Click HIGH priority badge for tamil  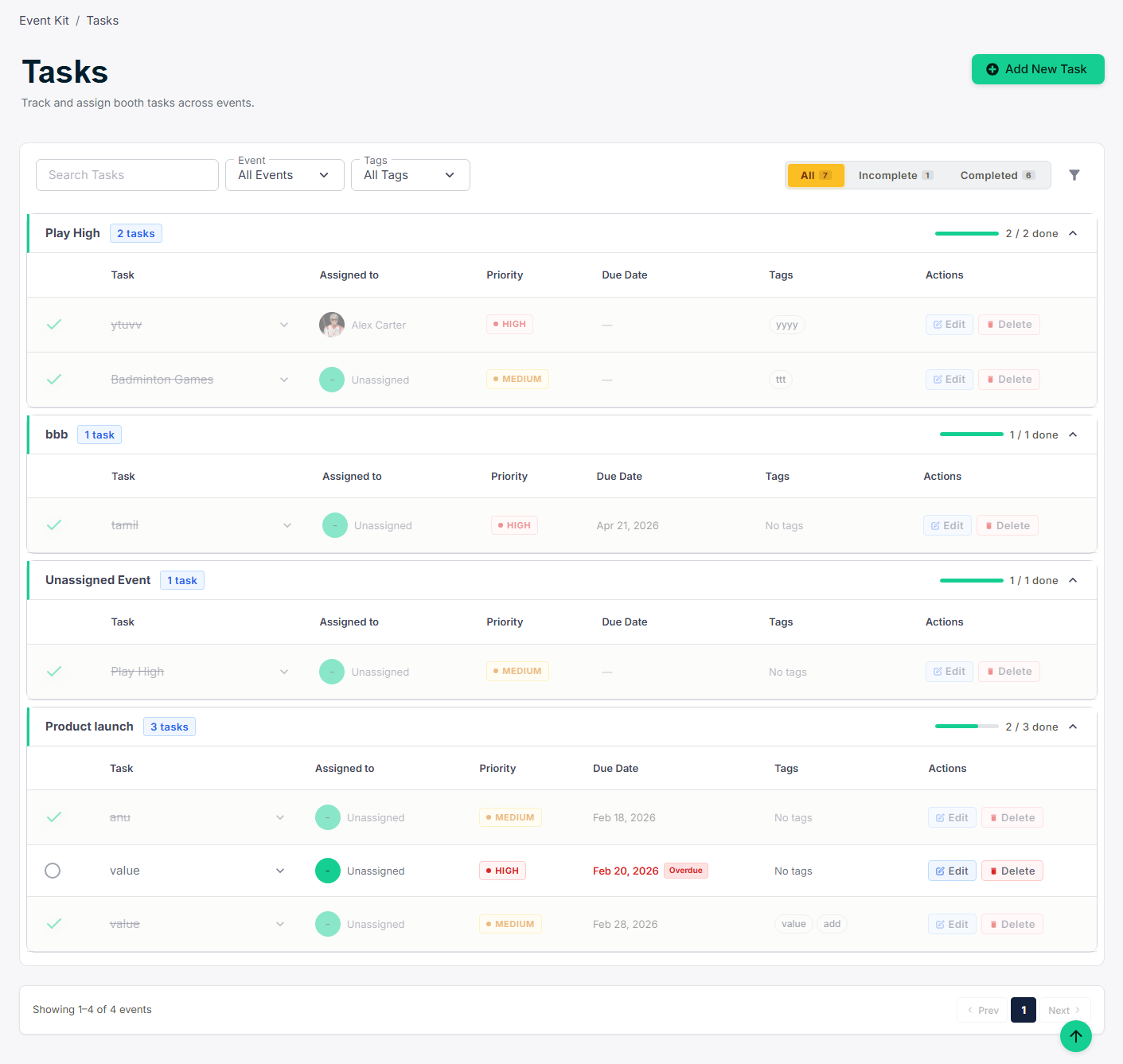[514, 525]
